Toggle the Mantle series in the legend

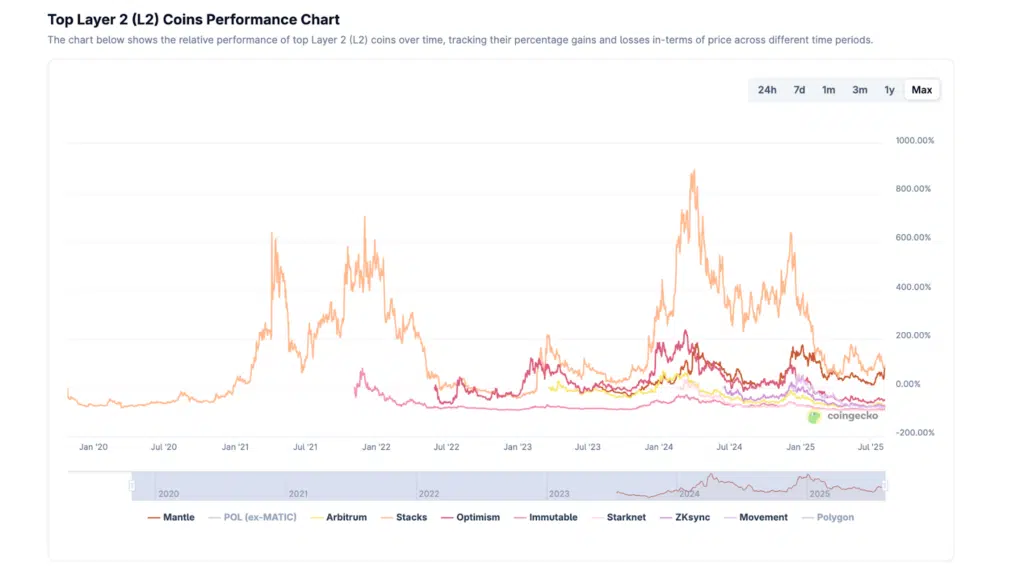pos(171,518)
